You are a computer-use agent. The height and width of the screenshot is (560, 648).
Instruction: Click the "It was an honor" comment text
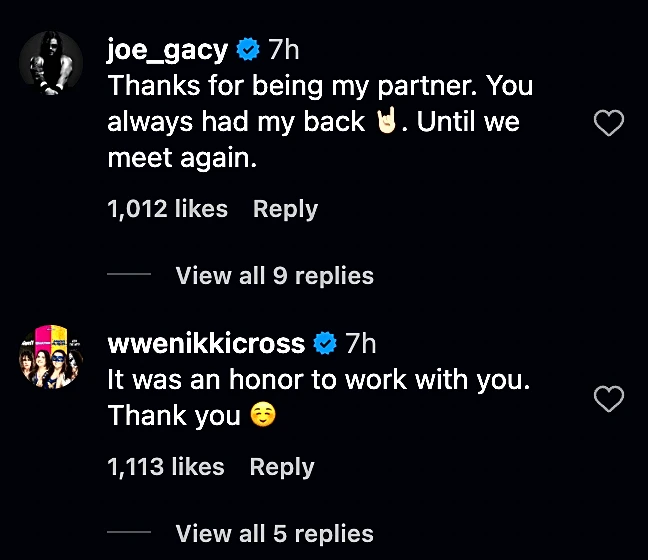tap(318, 381)
